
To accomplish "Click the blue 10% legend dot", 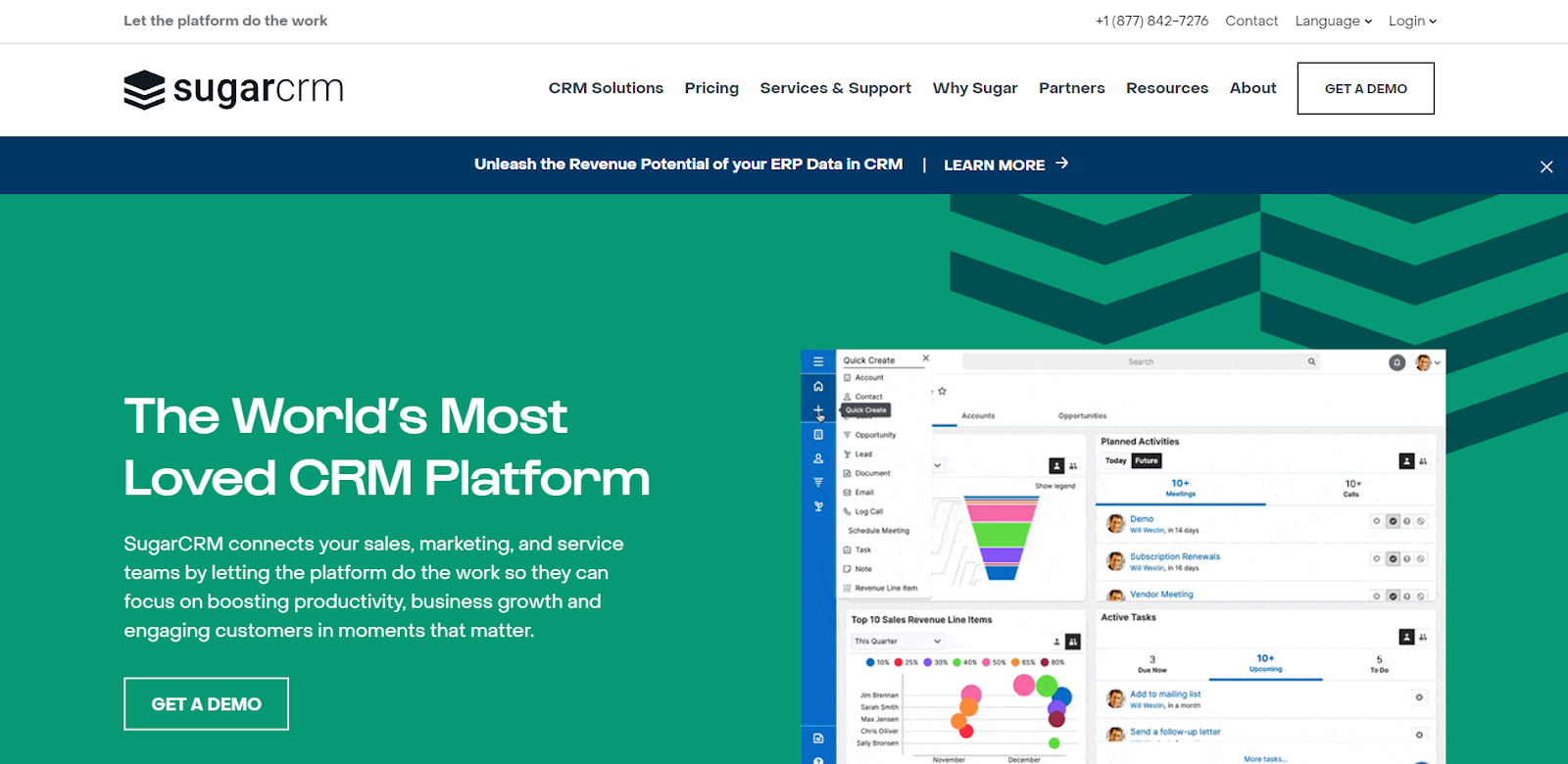I will click(870, 662).
